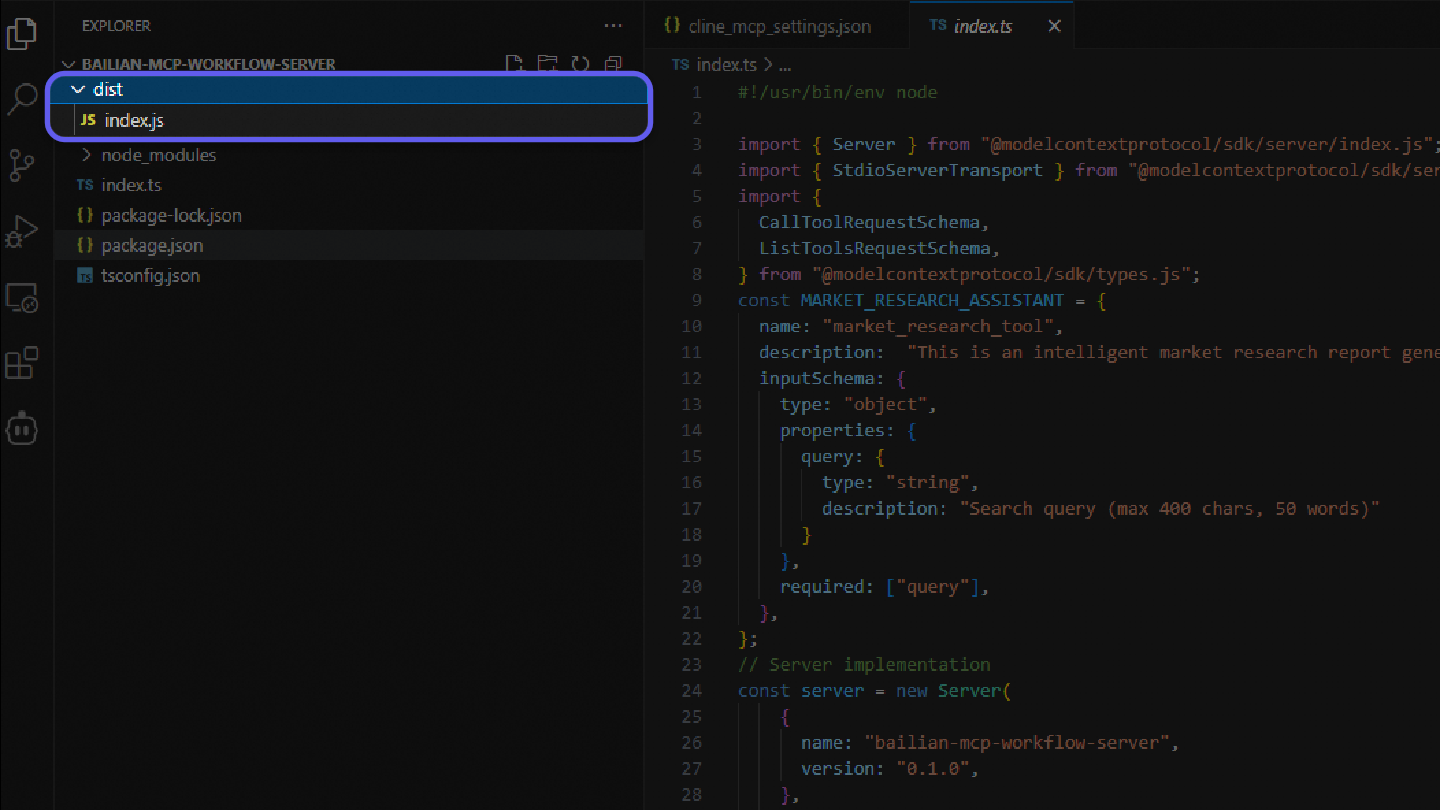Create a new folder in the Explorer

tap(547, 63)
